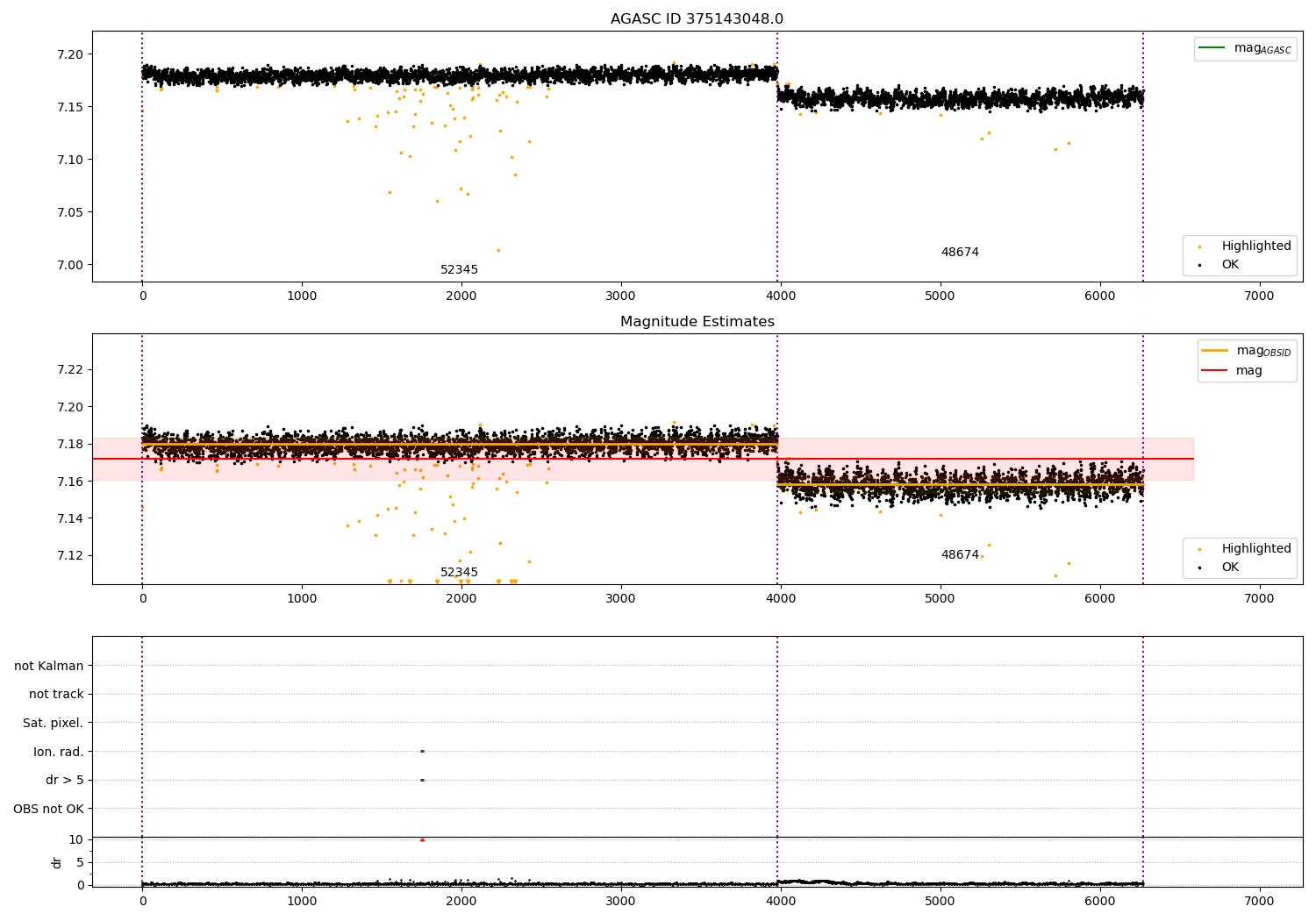Viewport: 1316px width, 921px height.
Task: Click the 'dr > 5' row label
Action: pyautogui.click(x=65, y=780)
